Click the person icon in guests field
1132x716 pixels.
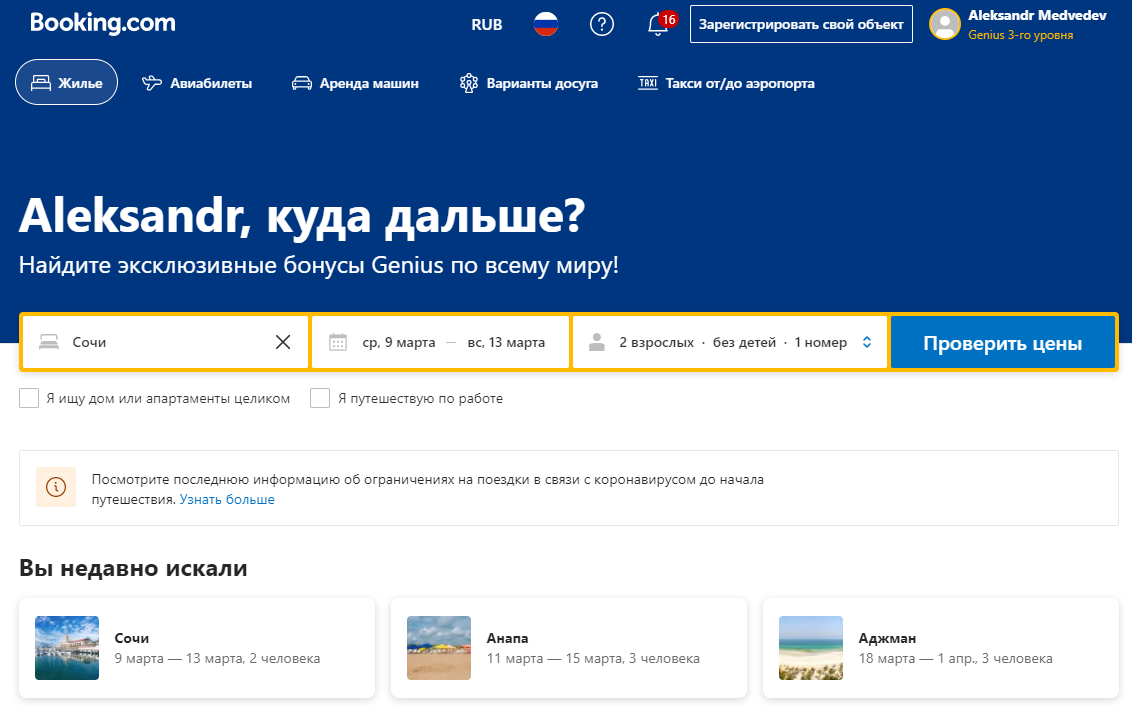tap(597, 342)
